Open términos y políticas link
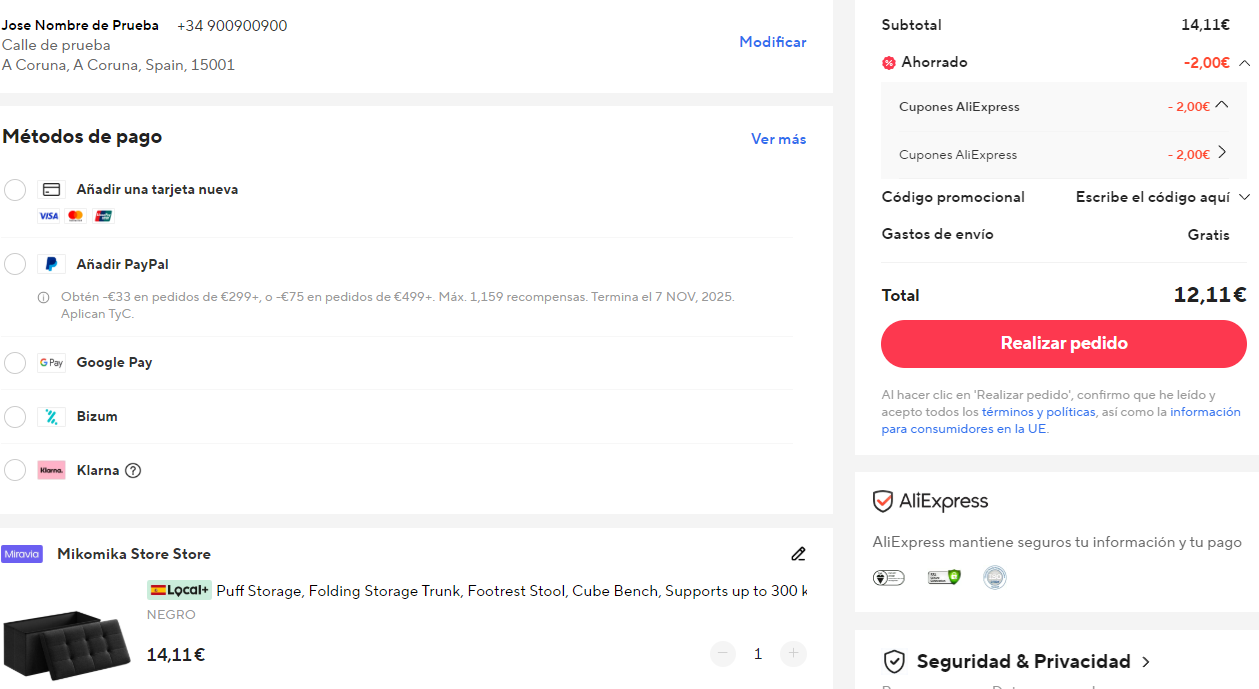The height and width of the screenshot is (689, 1259). pos(1039,412)
